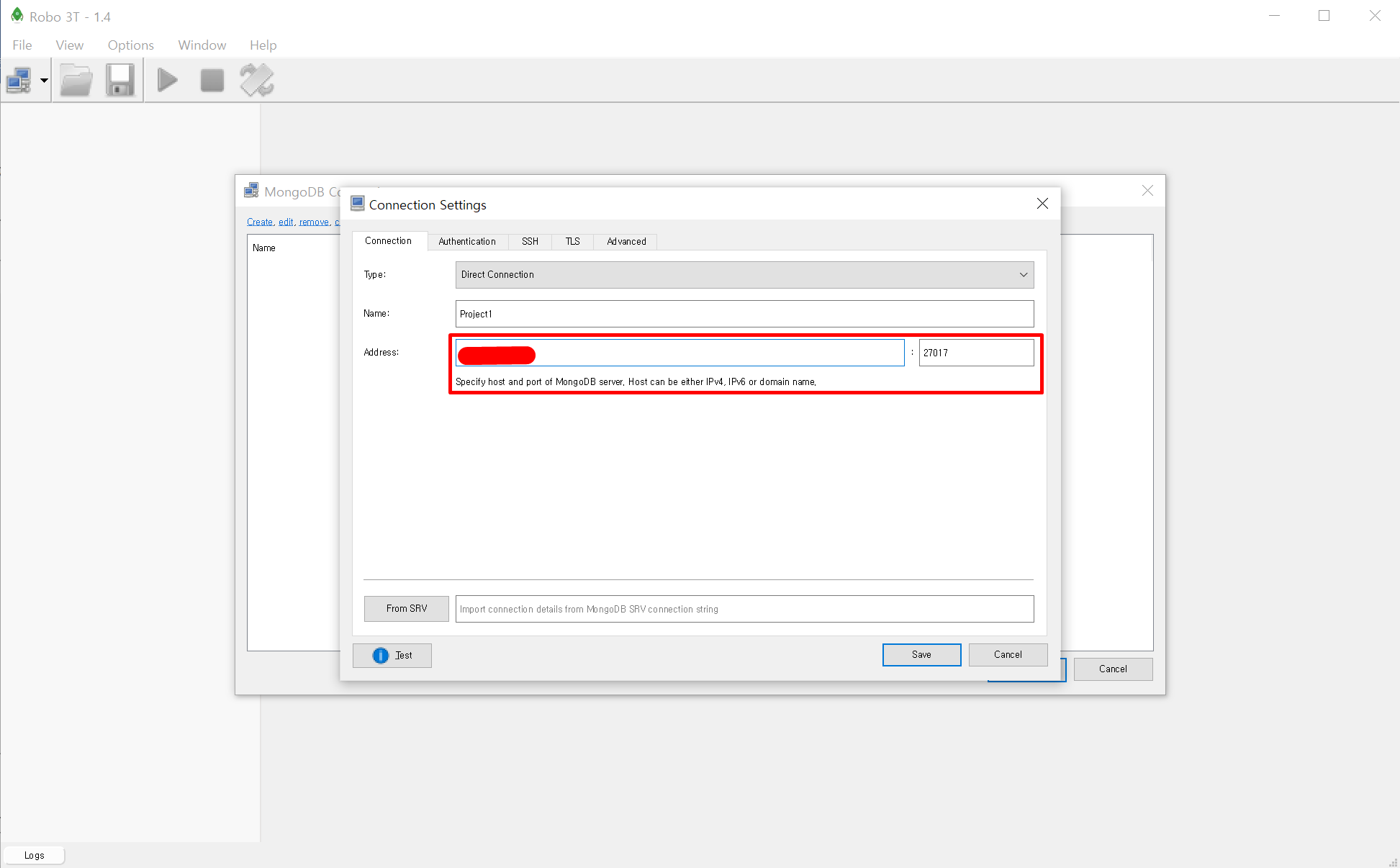The image size is (1400, 868).
Task: Click the rotate output toolbar icon
Action: (x=257, y=80)
